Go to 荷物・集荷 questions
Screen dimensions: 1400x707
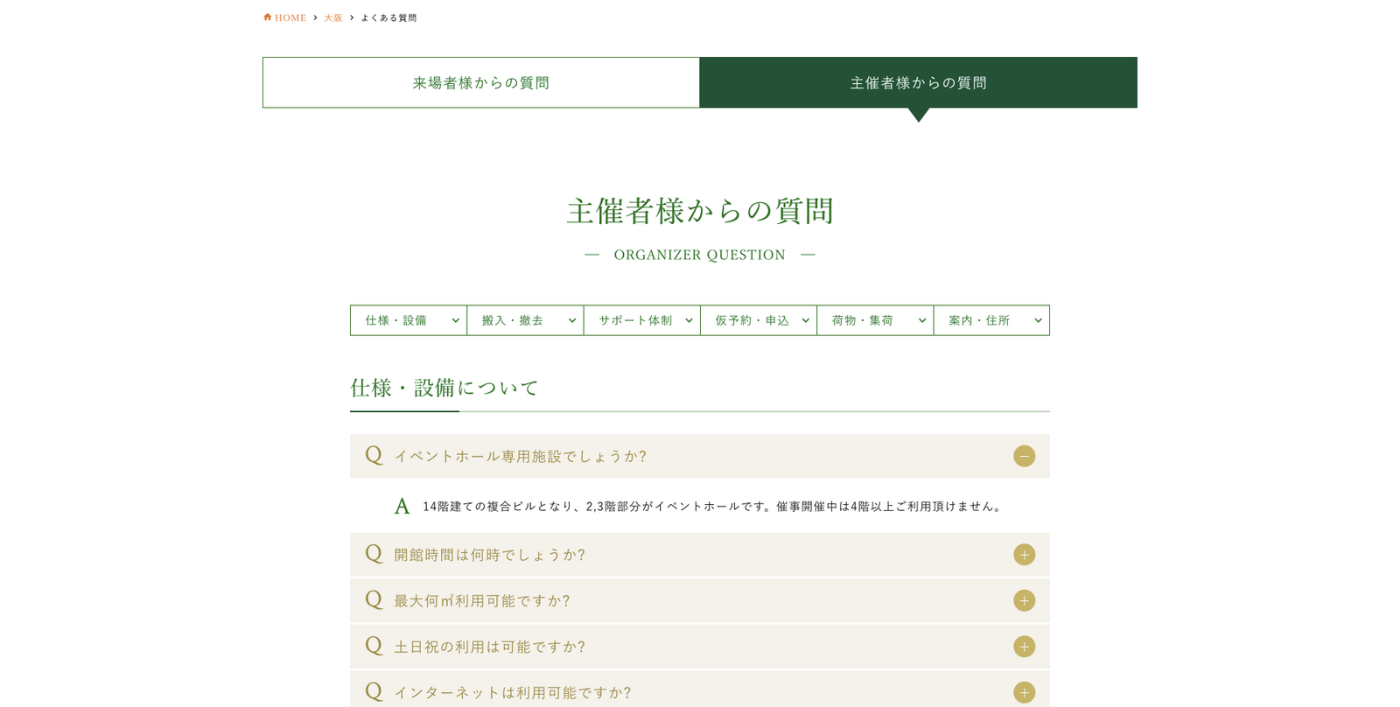click(875, 320)
